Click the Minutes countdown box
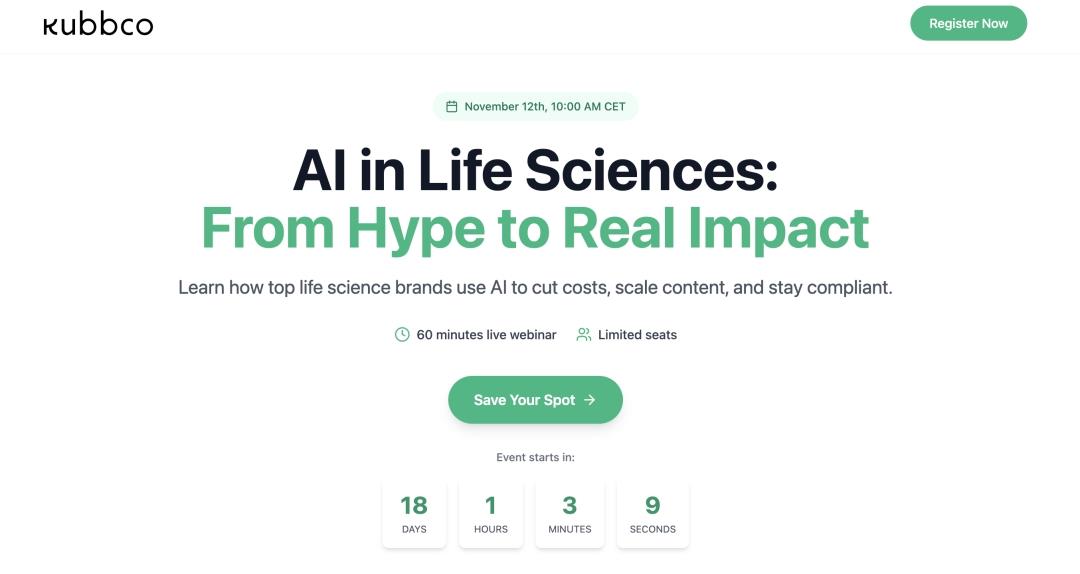This screenshot has width=1080, height=574. (x=570, y=514)
